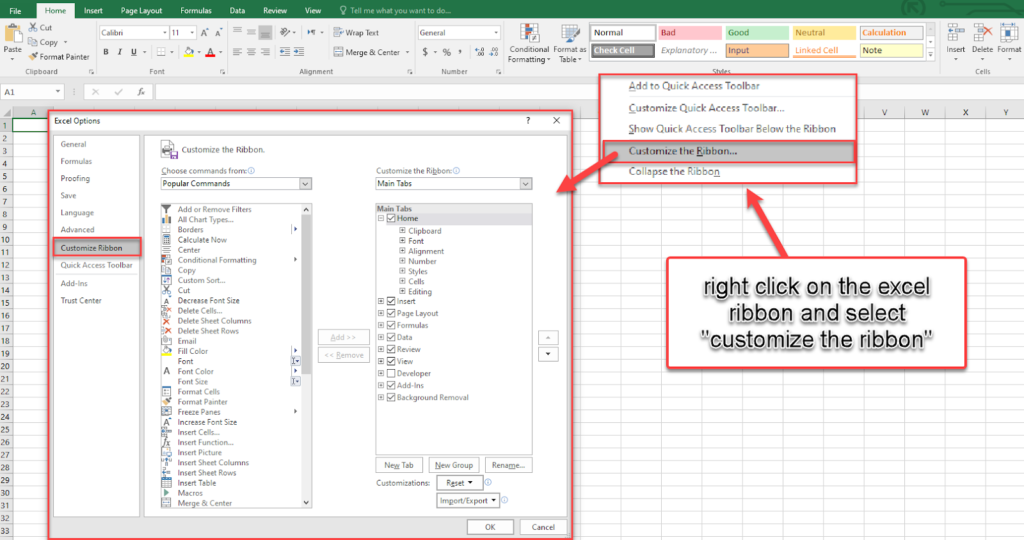Click Cancel in Excel Options

point(543,527)
